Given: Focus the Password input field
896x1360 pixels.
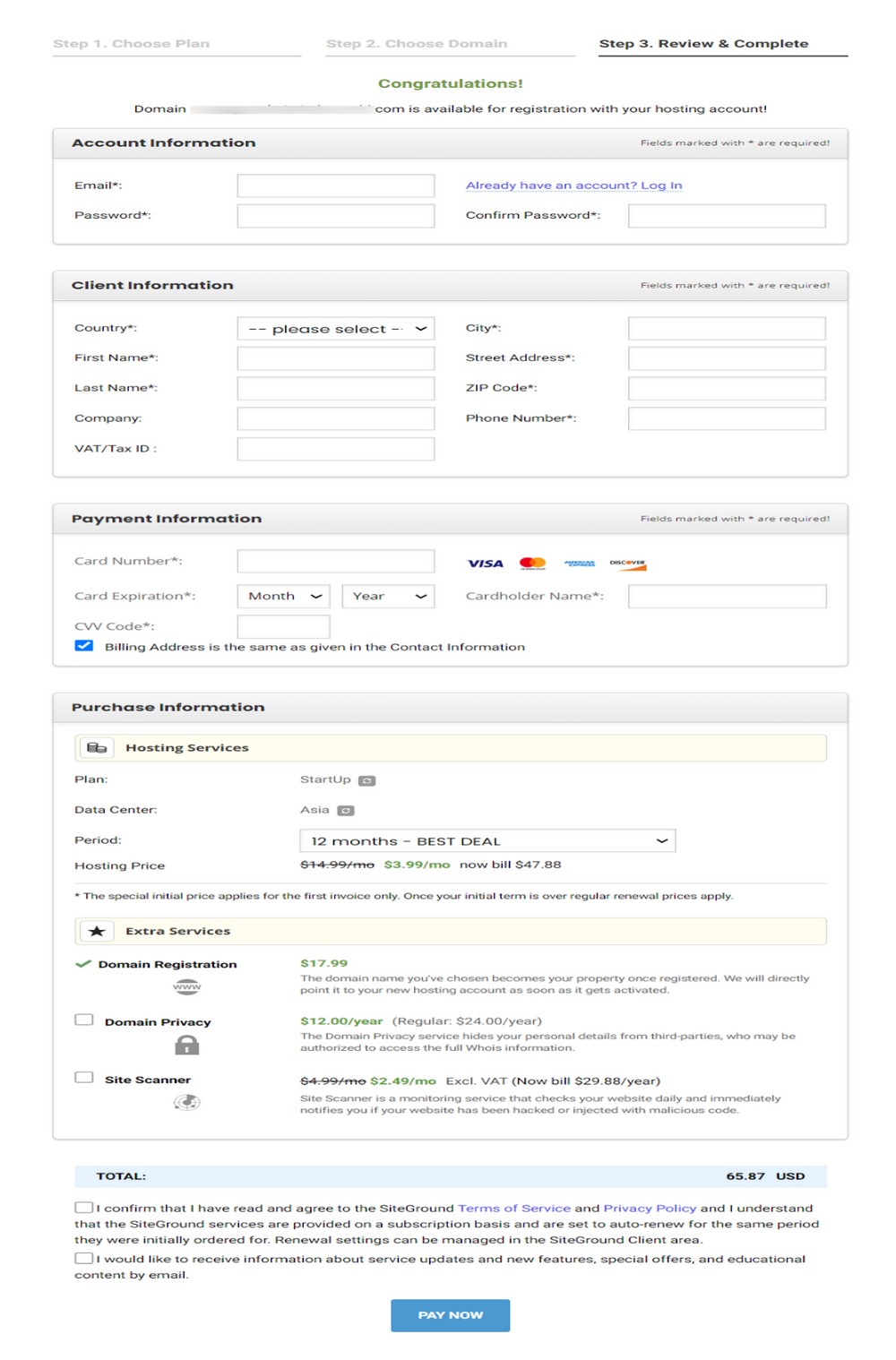Looking at the screenshot, I should point(336,216).
